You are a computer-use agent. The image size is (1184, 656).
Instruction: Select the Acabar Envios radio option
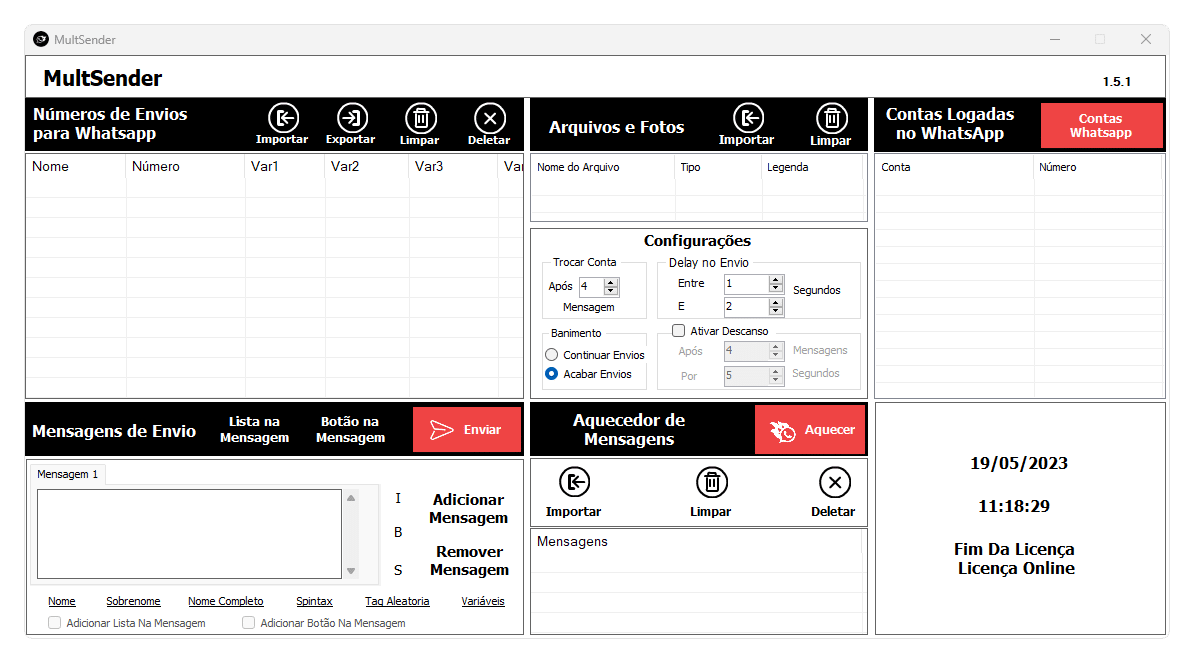pyautogui.click(x=552, y=374)
